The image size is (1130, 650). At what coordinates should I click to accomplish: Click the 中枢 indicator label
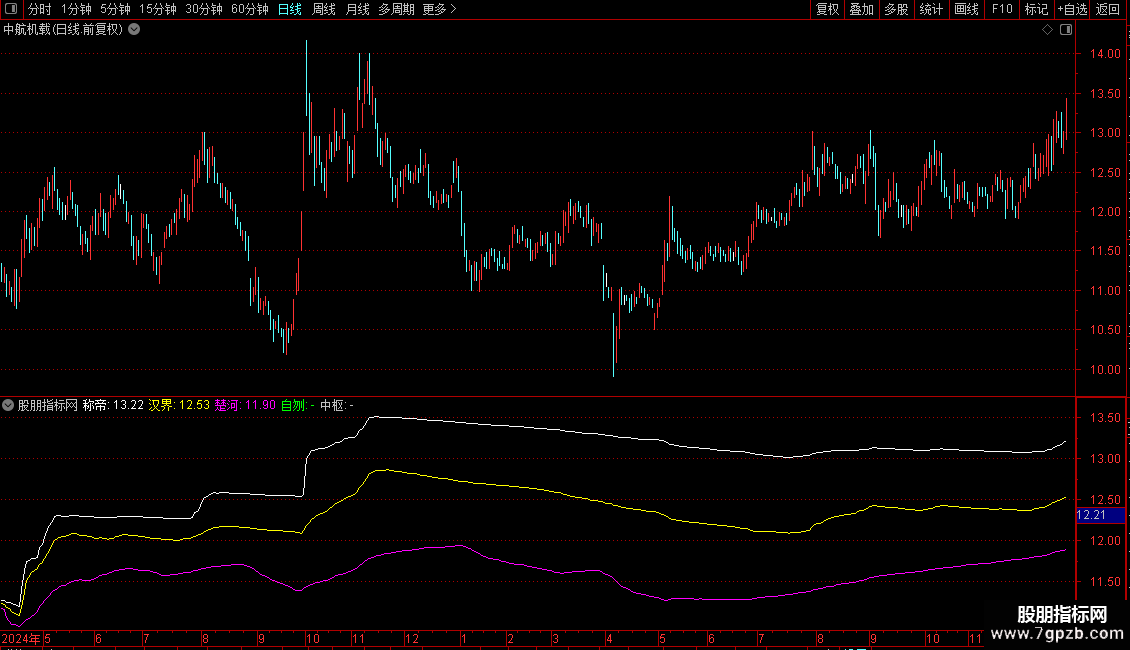(337, 405)
